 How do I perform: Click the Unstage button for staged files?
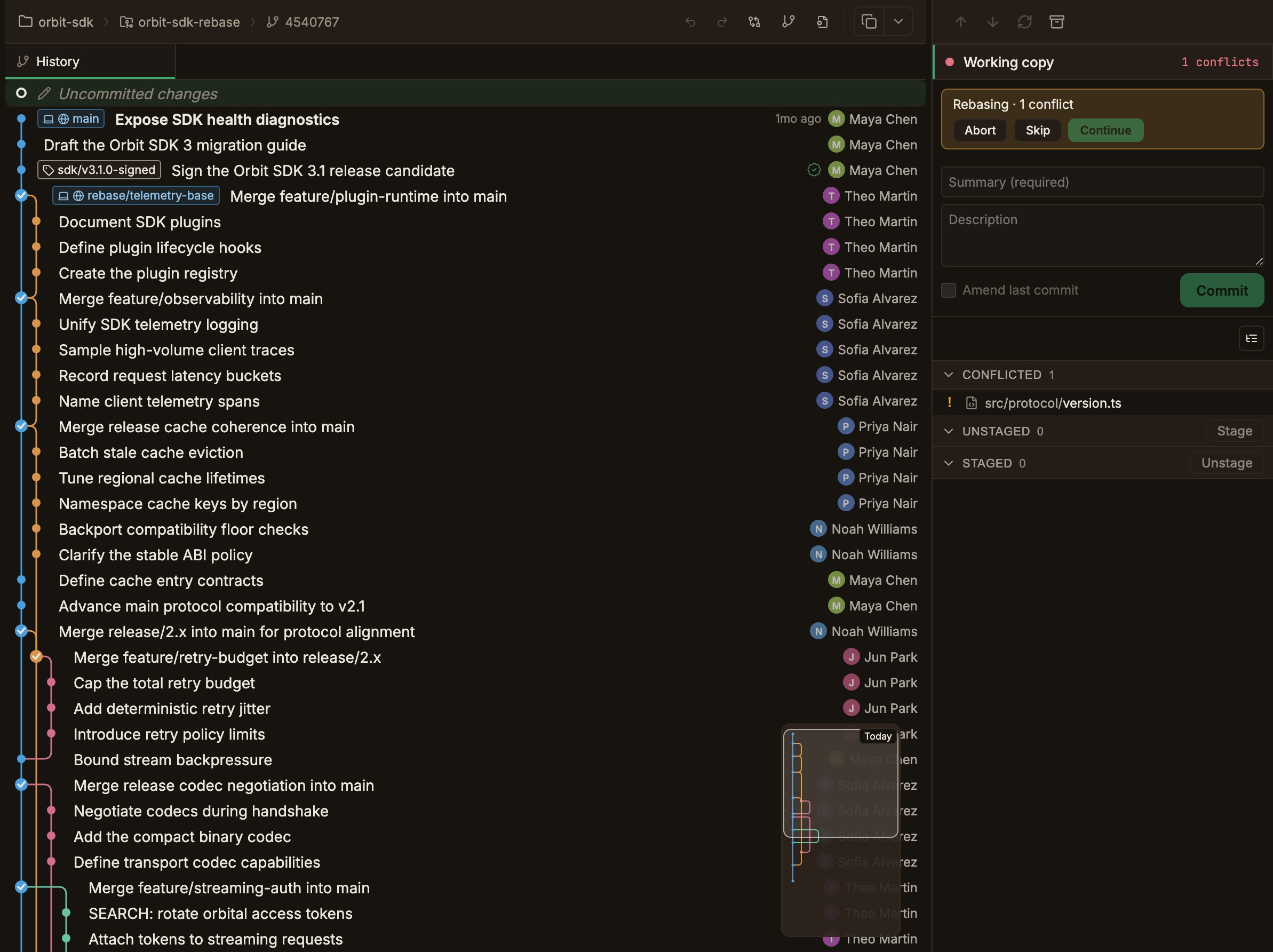coord(1227,463)
